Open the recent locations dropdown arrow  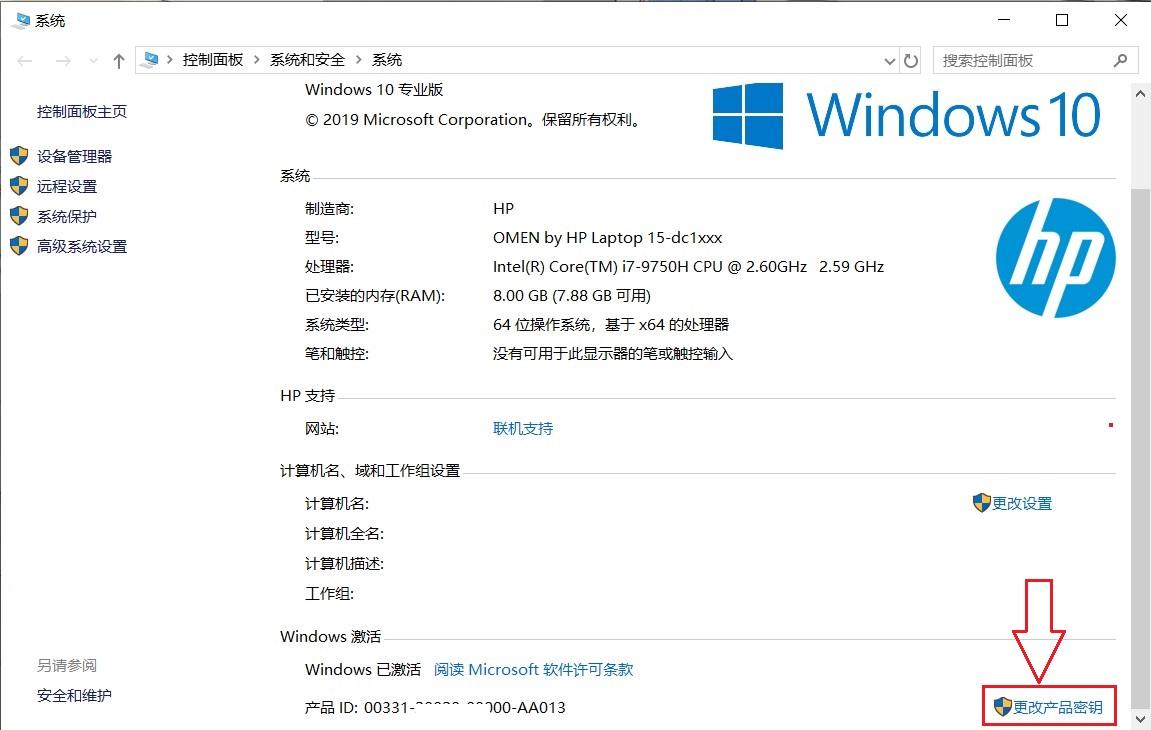[93, 61]
